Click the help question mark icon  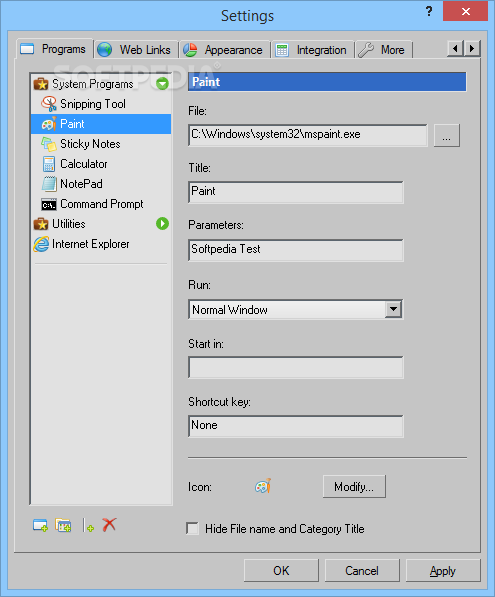point(429,11)
